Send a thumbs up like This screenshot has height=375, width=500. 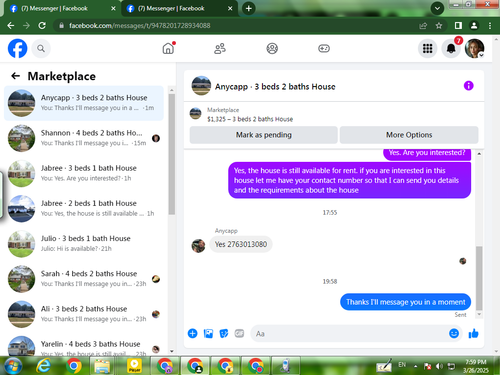[473, 333]
